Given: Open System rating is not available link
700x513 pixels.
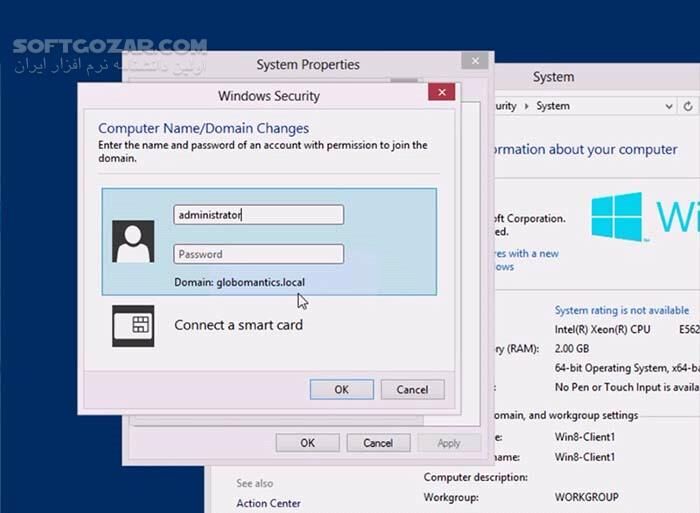Looking at the screenshot, I should point(622,310).
